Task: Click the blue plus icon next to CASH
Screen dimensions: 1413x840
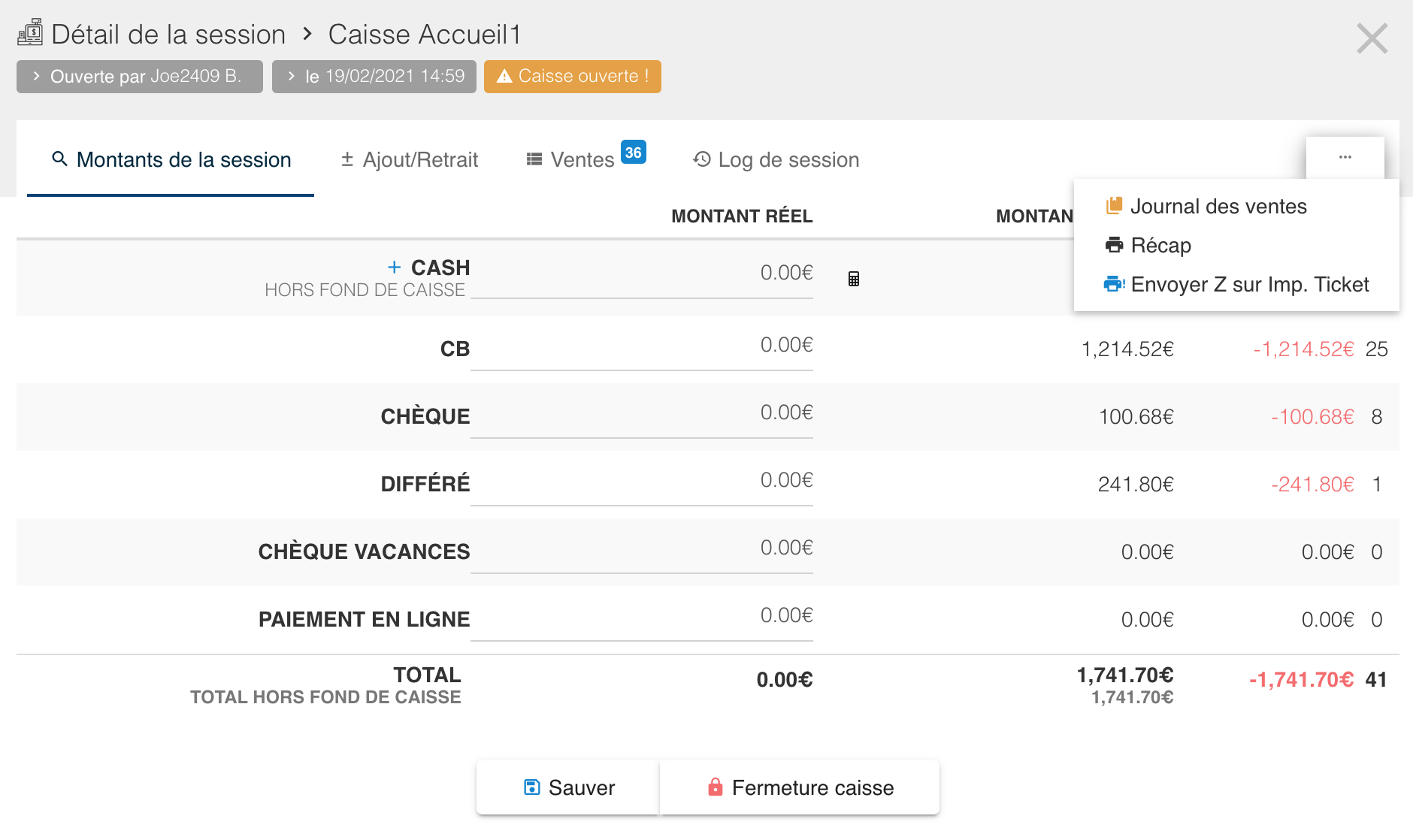Action: click(394, 267)
